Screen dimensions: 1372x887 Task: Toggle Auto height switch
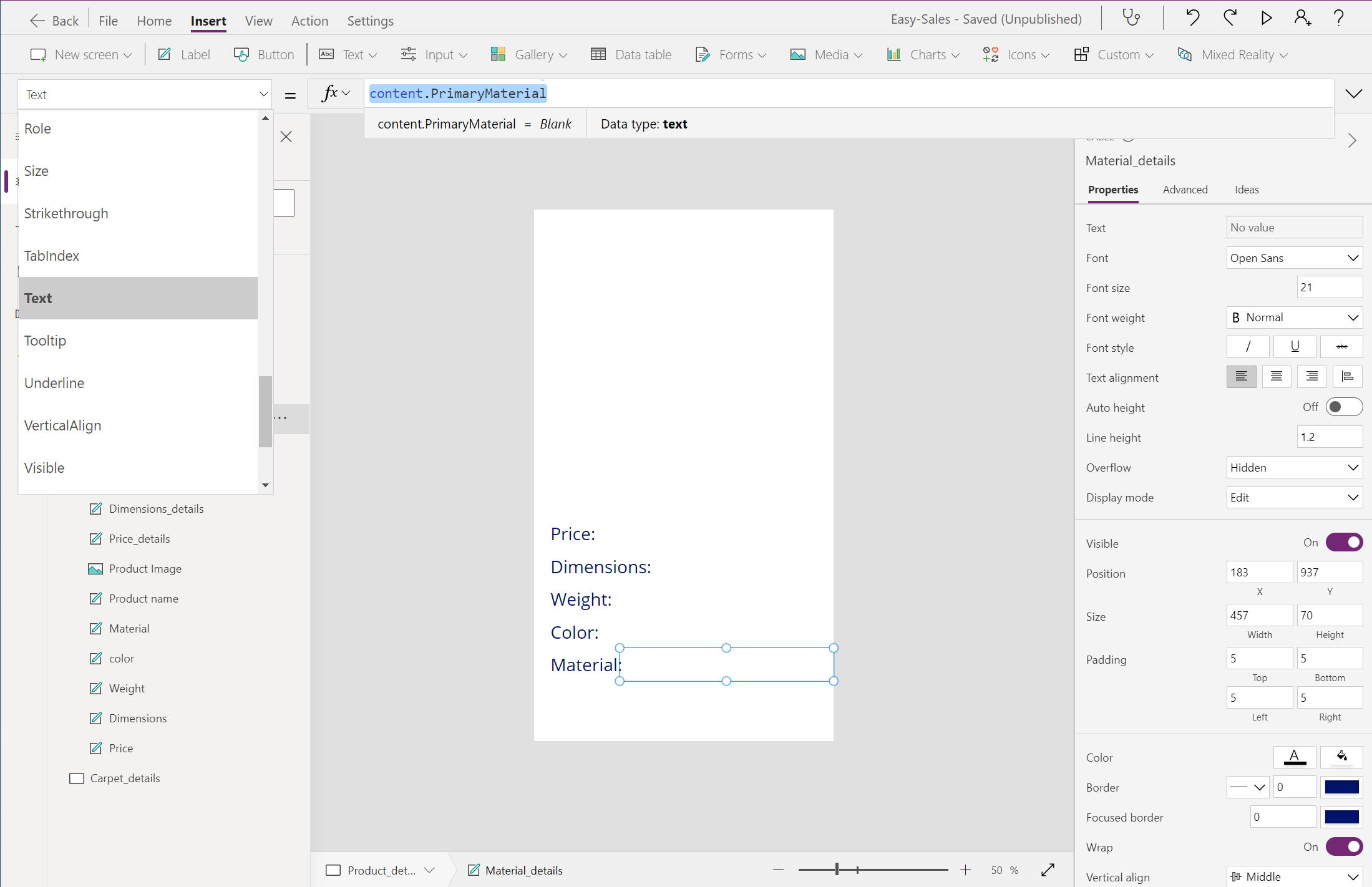1344,407
